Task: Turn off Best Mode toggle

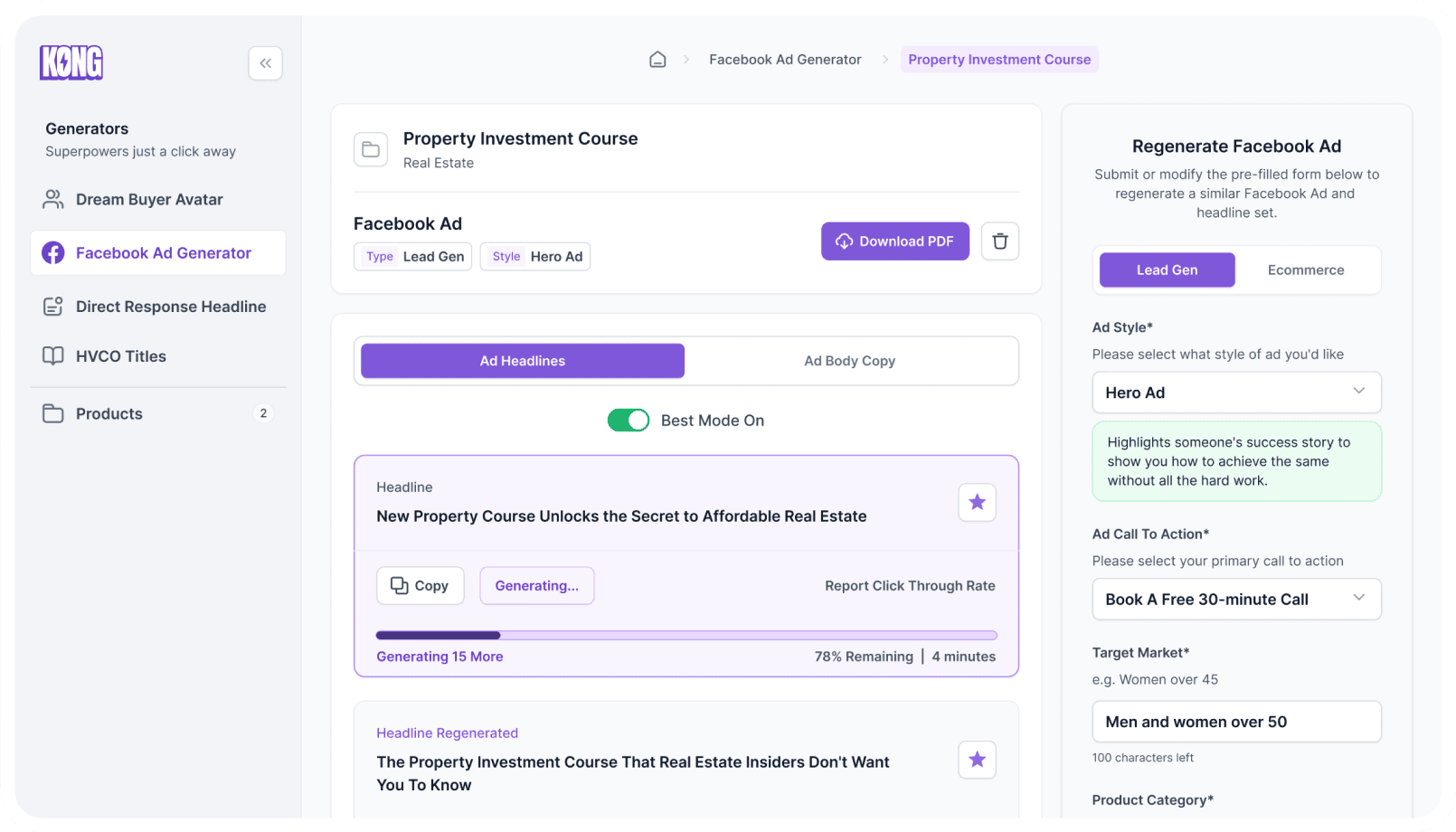Action: point(629,421)
